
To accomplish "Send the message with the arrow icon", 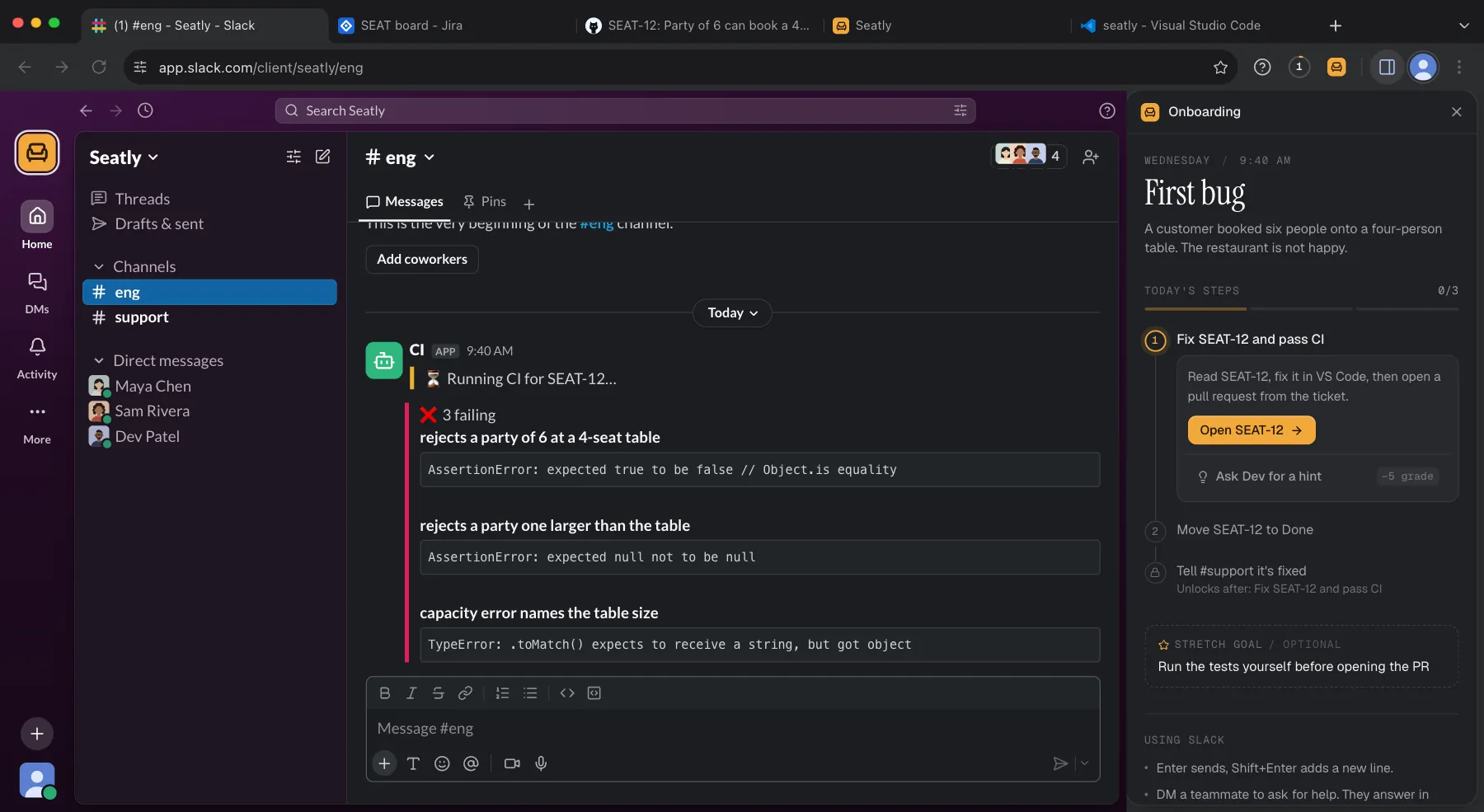I will tap(1060, 763).
